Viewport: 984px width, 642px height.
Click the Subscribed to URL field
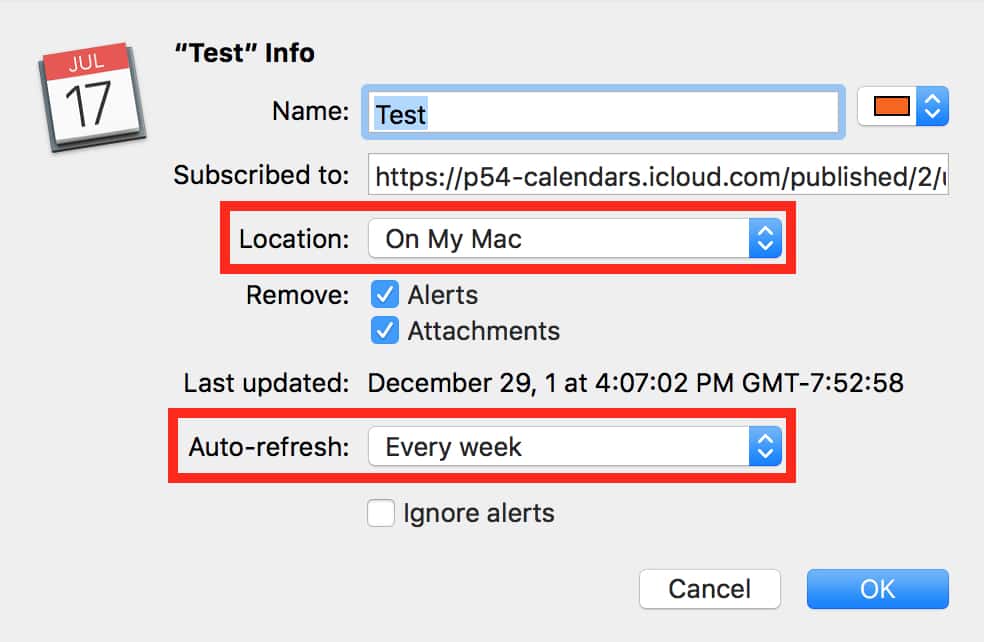(657, 177)
